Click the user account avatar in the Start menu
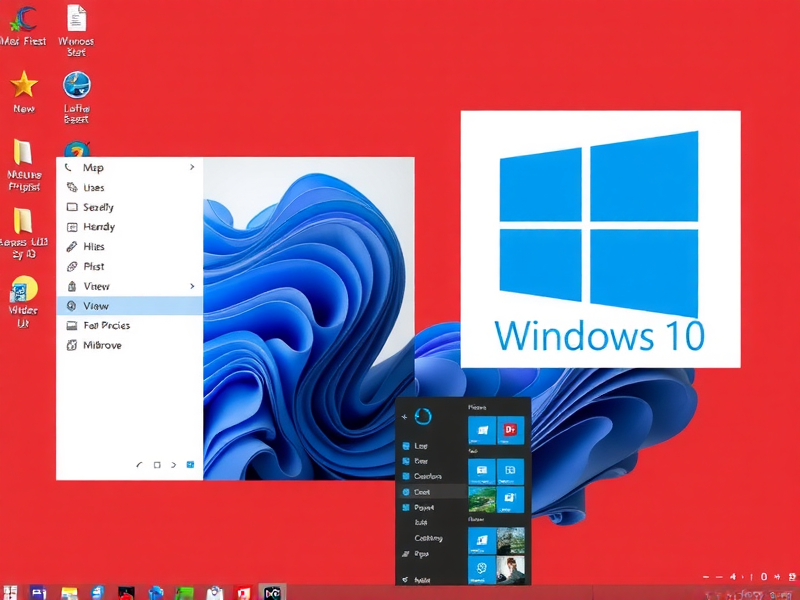The height and width of the screenshot is (600, 800). pyautogui.click(x=422, y=415)
